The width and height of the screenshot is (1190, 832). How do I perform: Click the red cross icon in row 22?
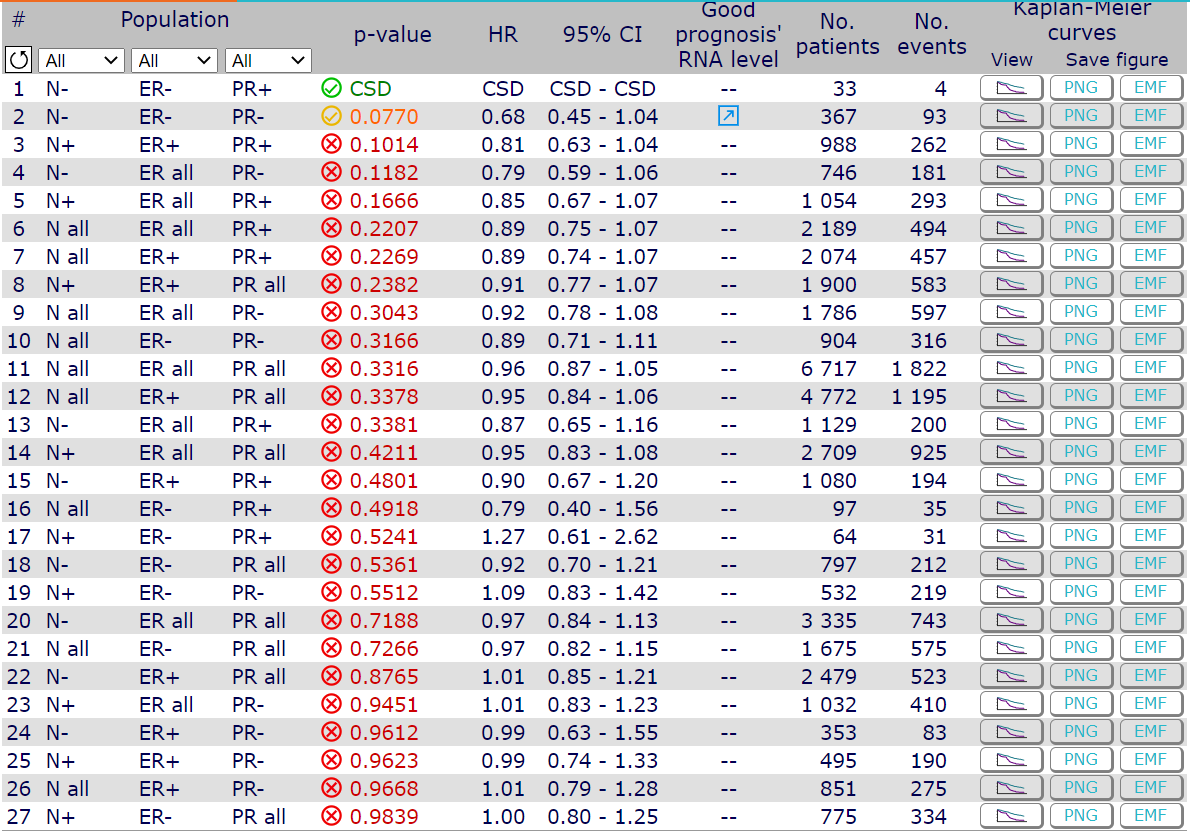click(x=332, y=676)
